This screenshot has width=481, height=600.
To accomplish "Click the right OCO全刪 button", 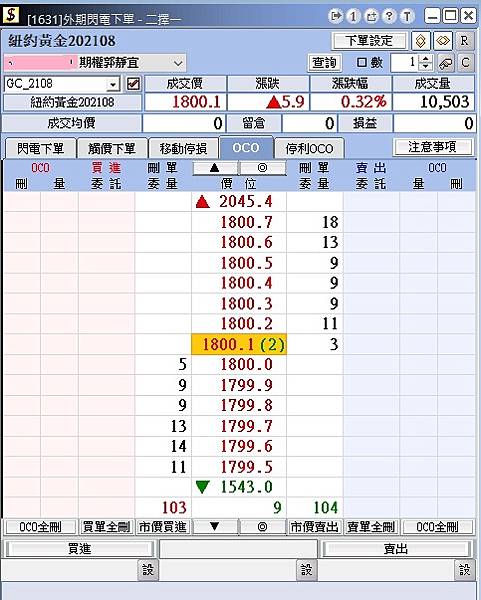I will pos(437,527).
